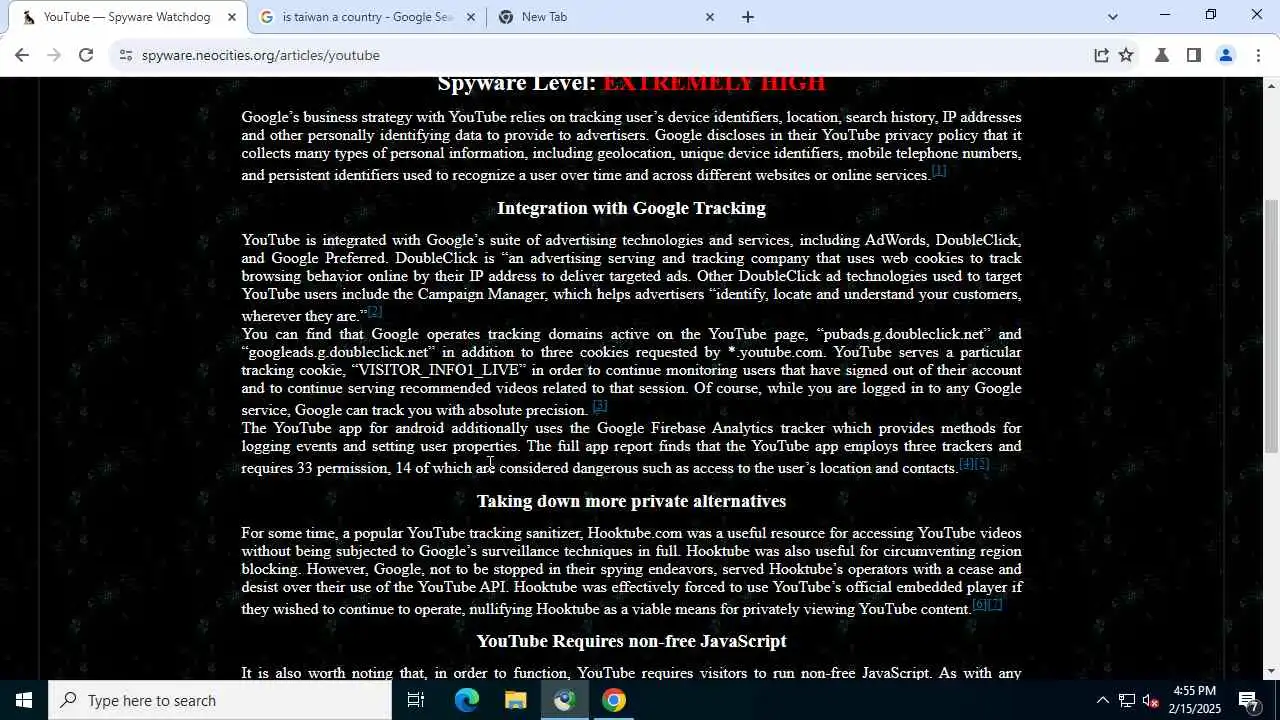
Task: Open network status tray icon
Action: (1127, 700)
